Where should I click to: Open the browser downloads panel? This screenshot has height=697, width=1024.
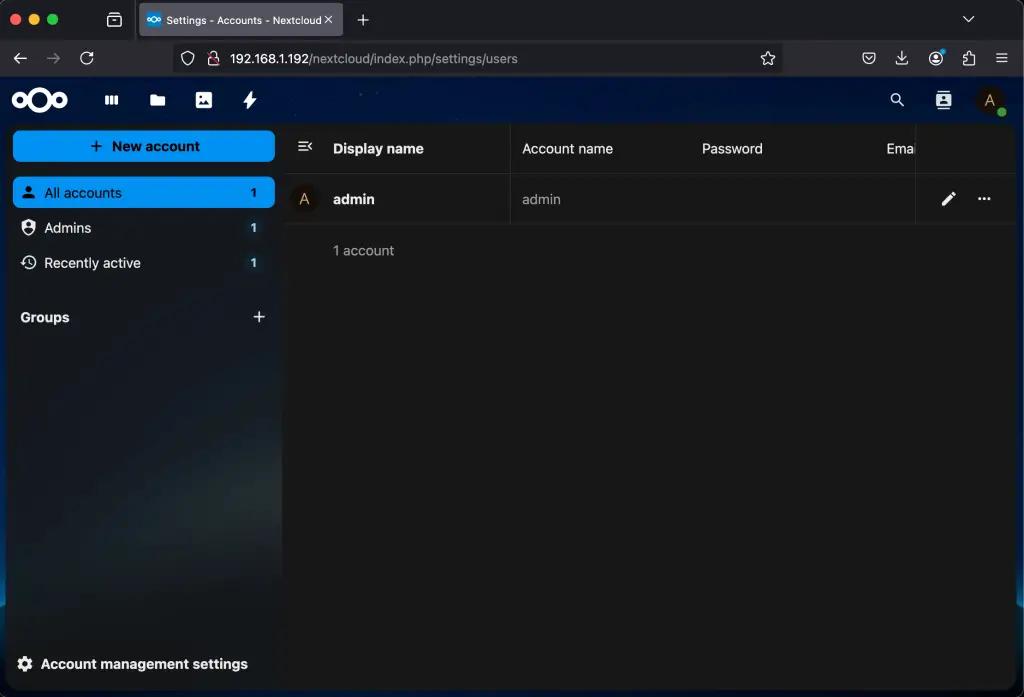tap(902, 58)
